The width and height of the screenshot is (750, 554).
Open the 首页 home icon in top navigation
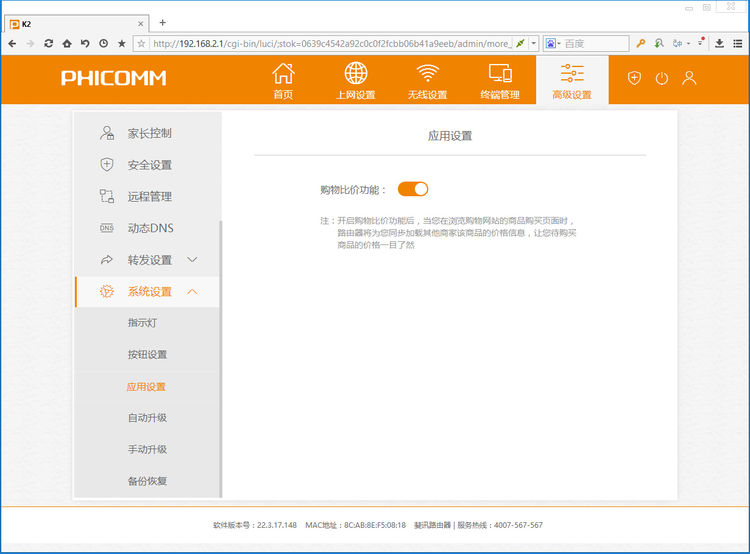(x=284, y=80)
